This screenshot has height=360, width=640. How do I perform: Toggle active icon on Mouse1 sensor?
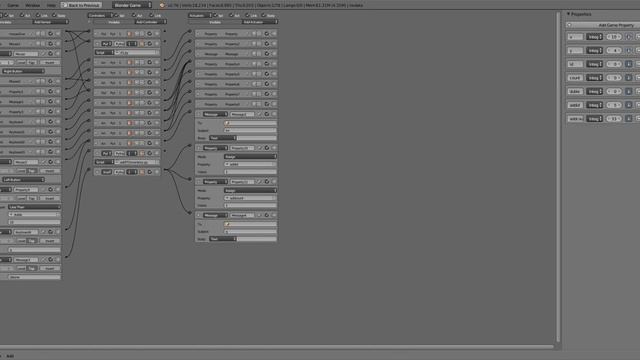coord(51,44)
